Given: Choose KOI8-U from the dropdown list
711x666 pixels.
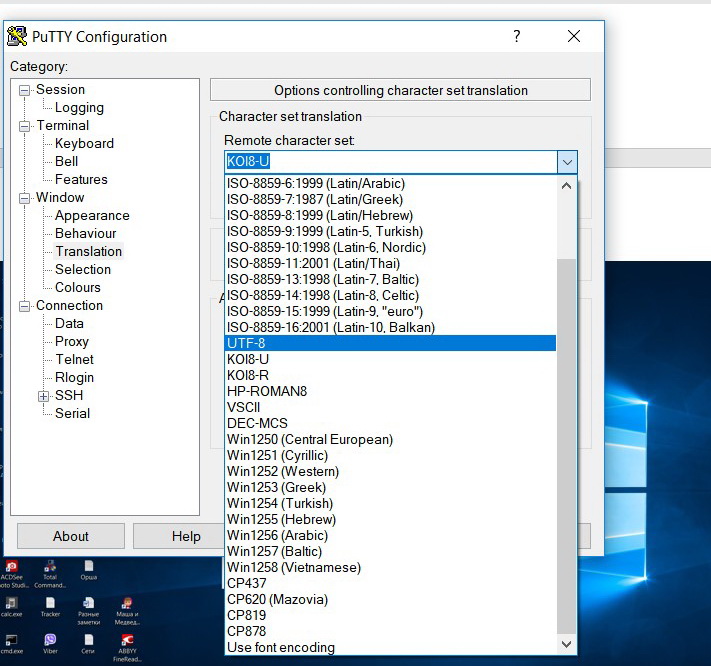Looking at the screenshot, I should pos(390,359).
